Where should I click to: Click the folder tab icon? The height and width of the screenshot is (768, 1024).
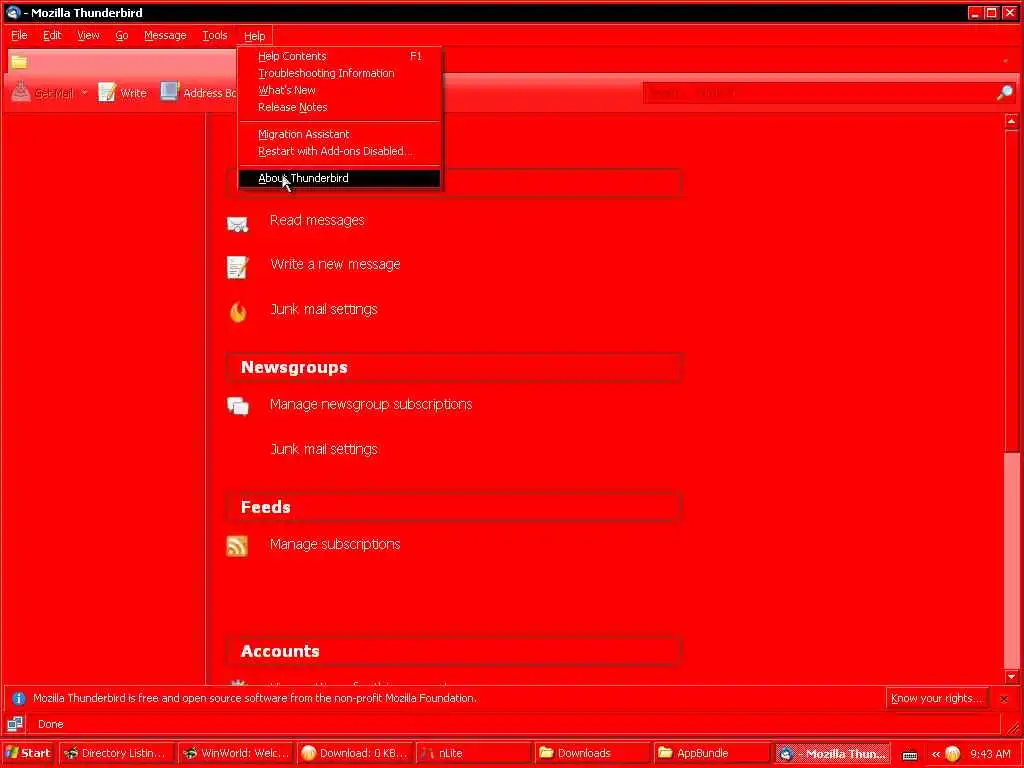19,61
